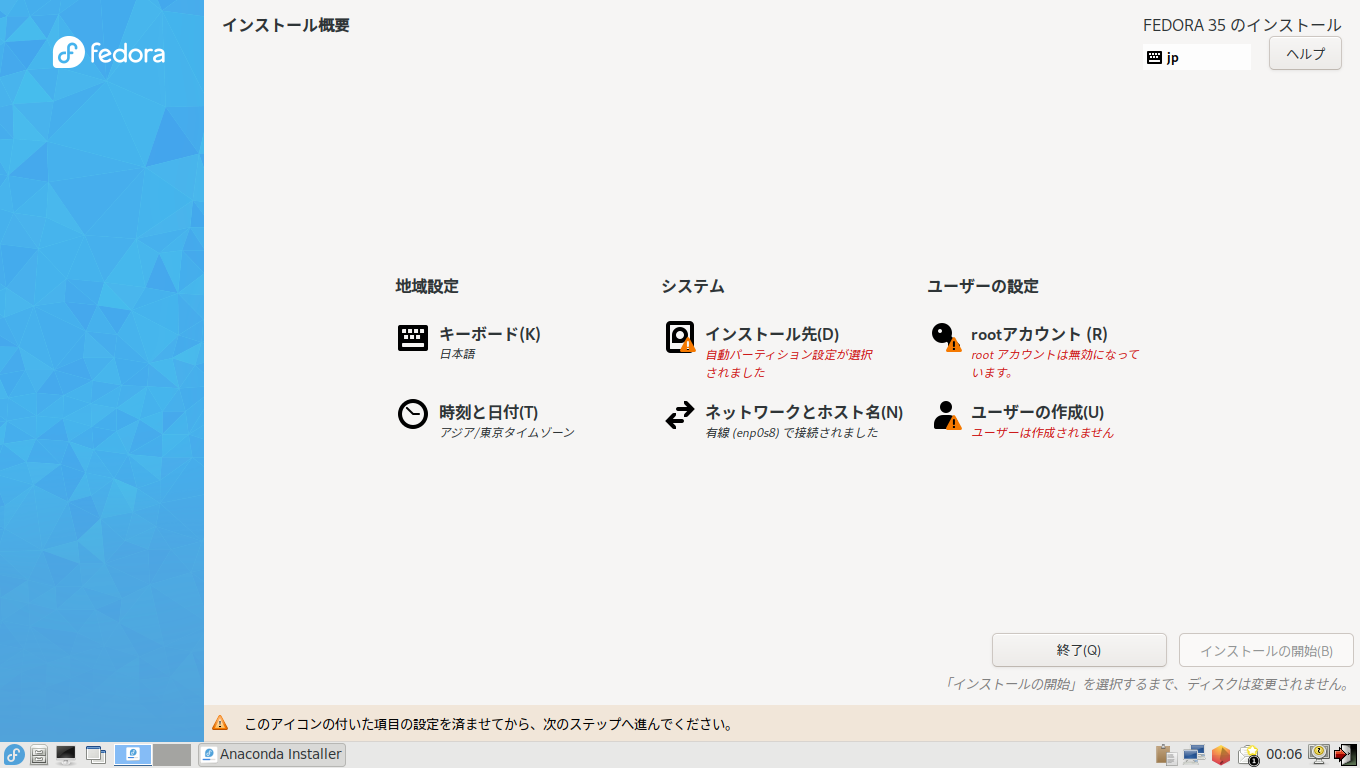Viewport: 1360px width, 768px height.
Task: Click the keyboard icon beside jp layout
Action: point(1154,58)
